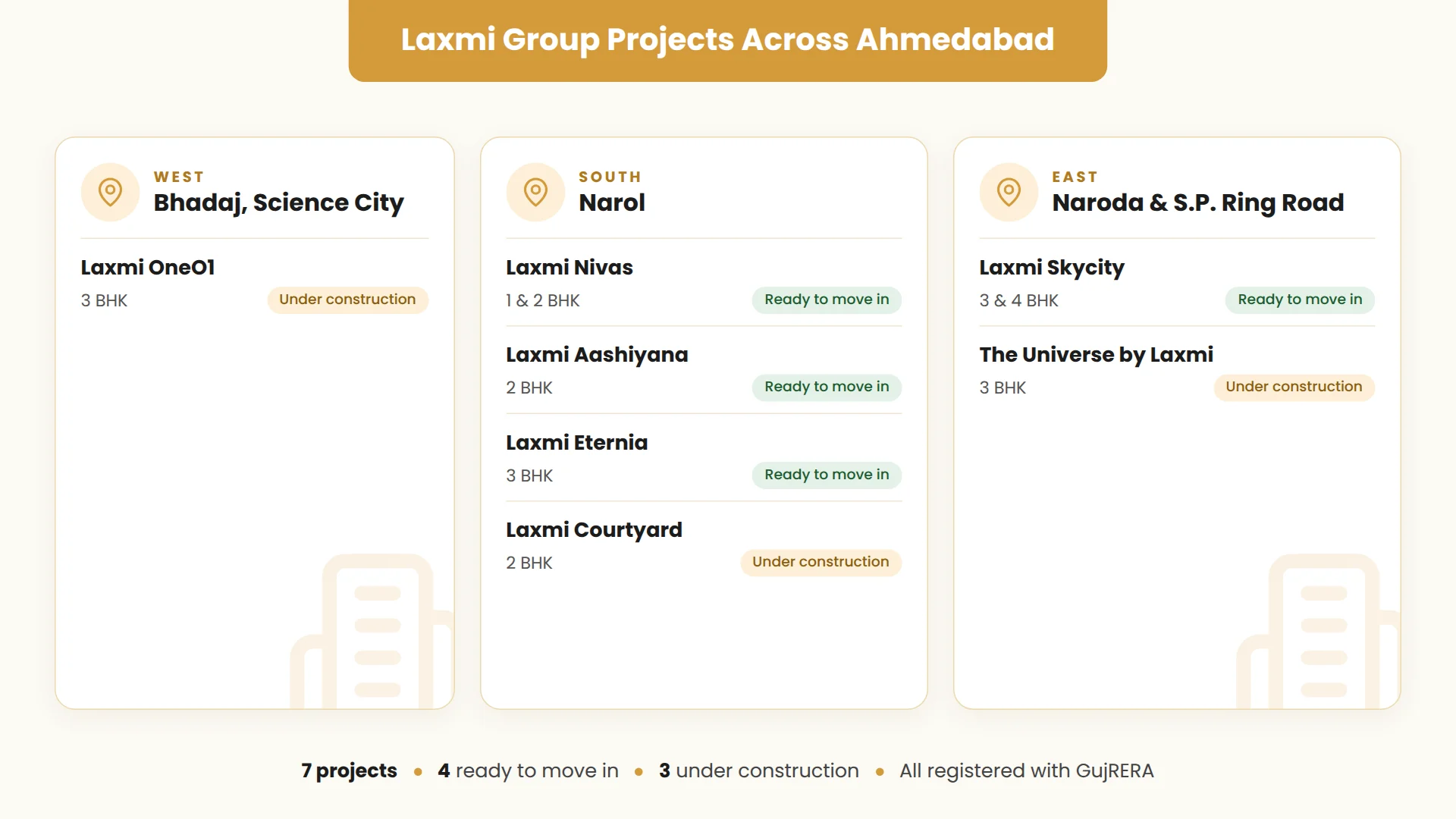Click 3 BHK under Laxmi Eternia
The image size is (1456, 819).
(529, 476)
